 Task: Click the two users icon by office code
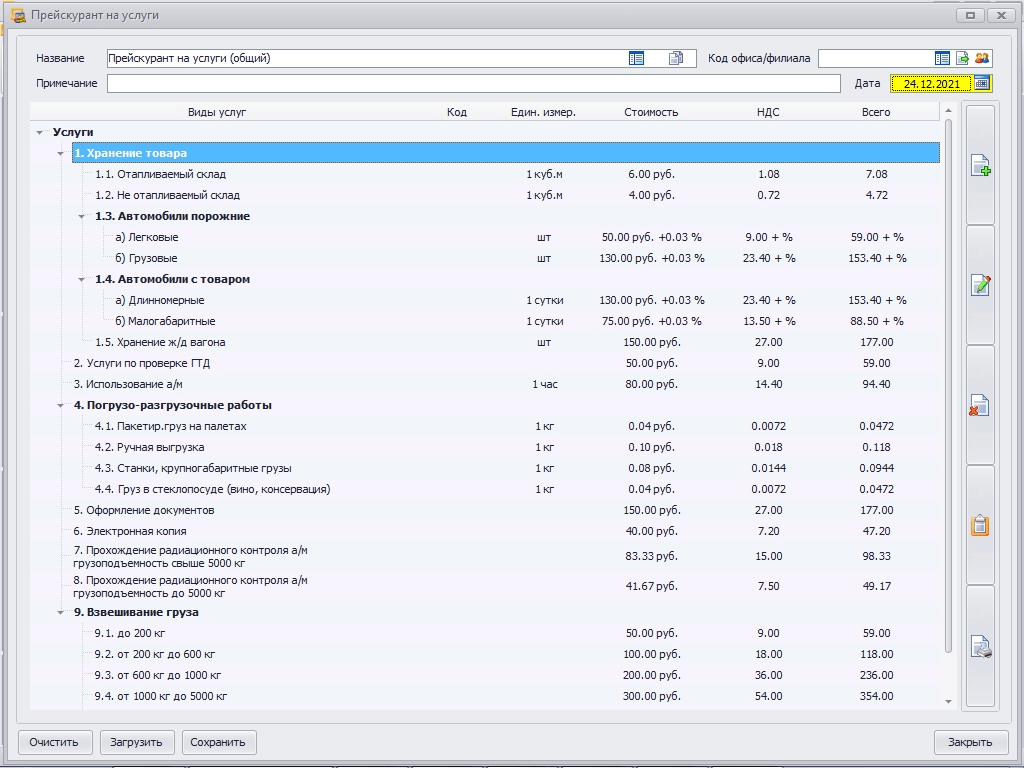(982, 58)
